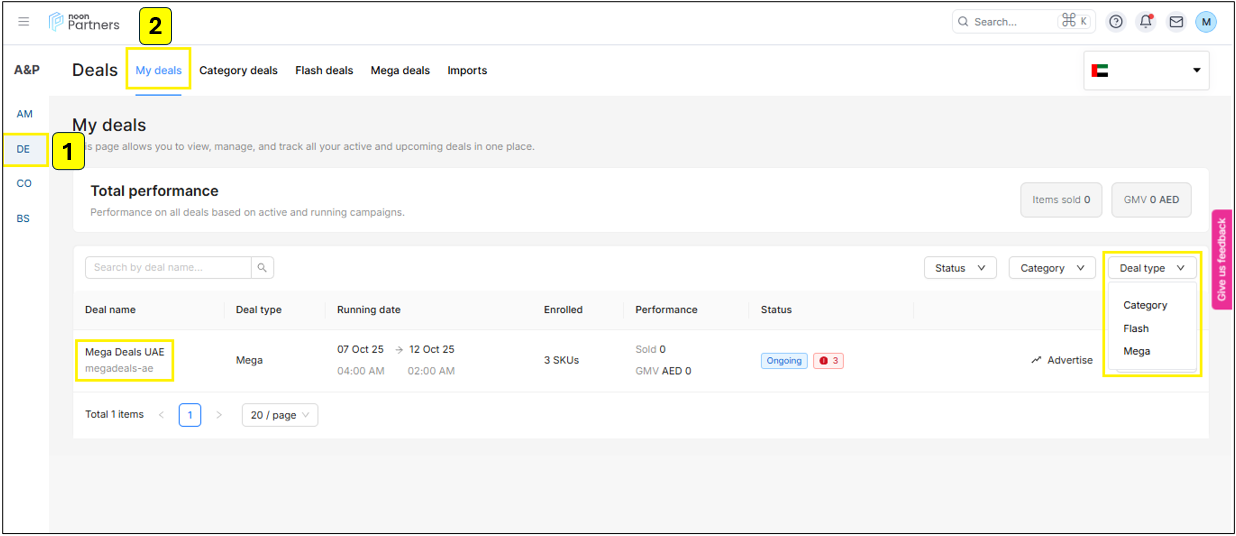Choose Mega in Deal type list
This screenshot has height=536, width=1236.
tap(1136, 352)
